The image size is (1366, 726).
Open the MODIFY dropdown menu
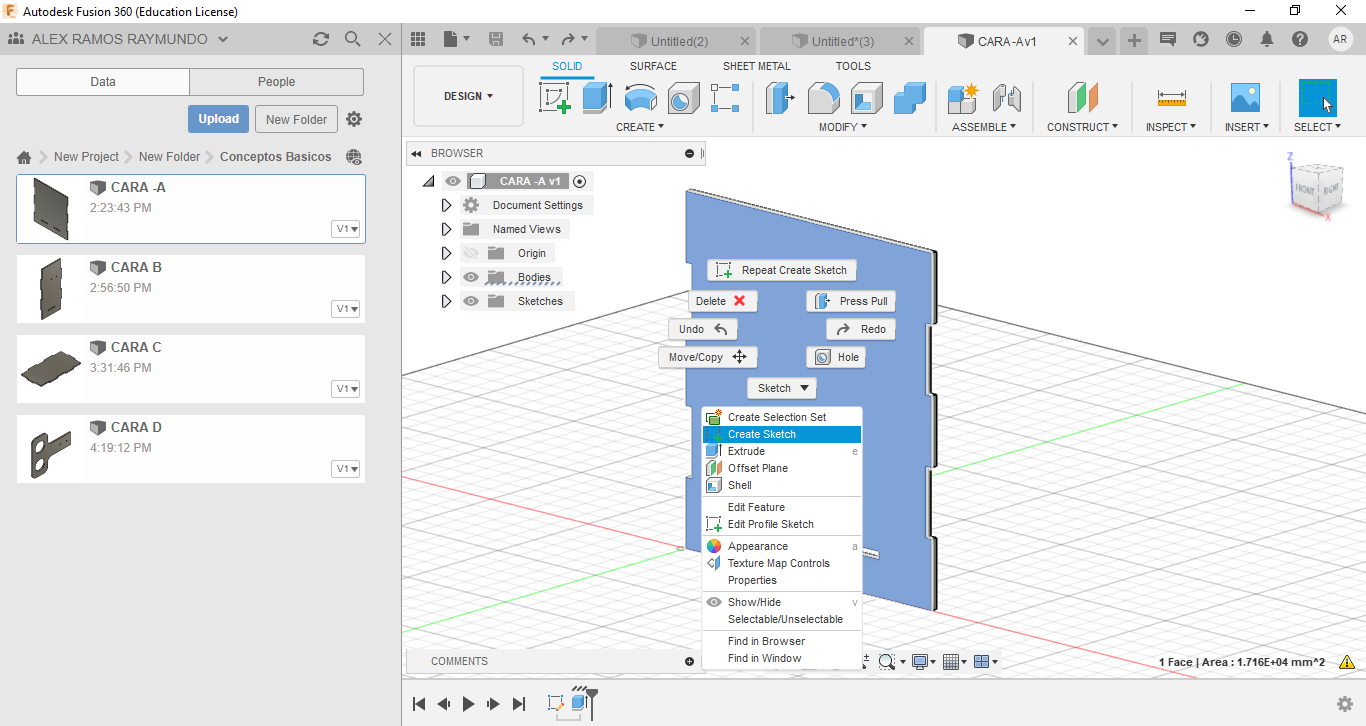(x=843, y=127)
